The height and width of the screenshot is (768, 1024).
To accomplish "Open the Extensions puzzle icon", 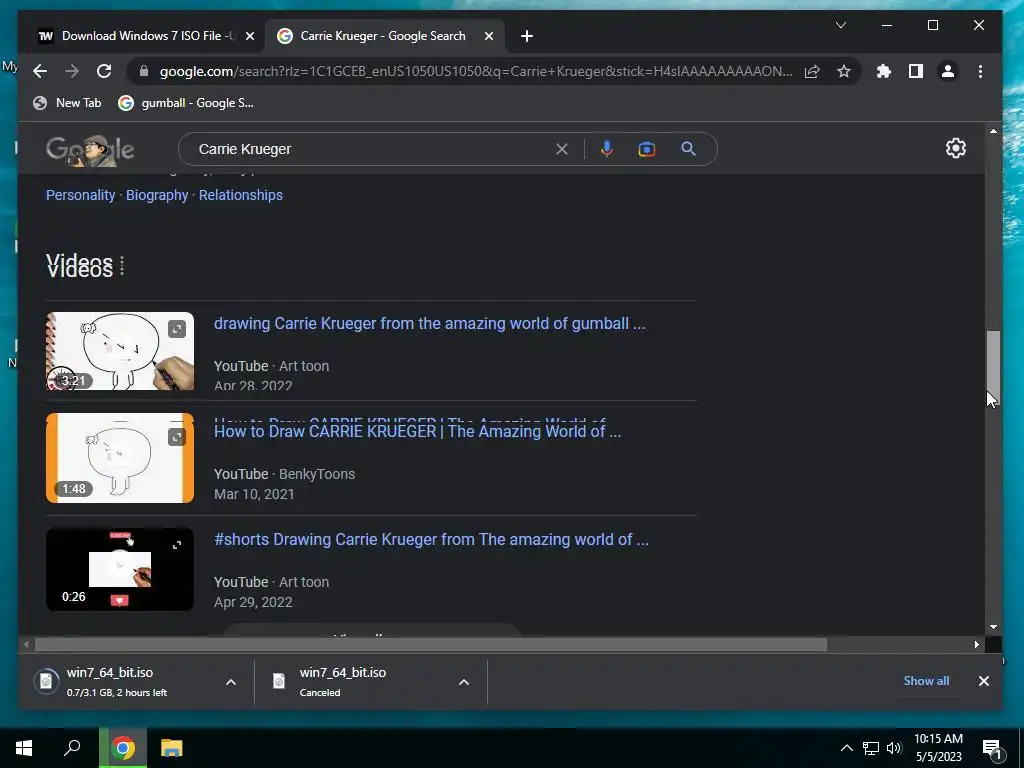I will pyautogui.click(x=884, y=71).
